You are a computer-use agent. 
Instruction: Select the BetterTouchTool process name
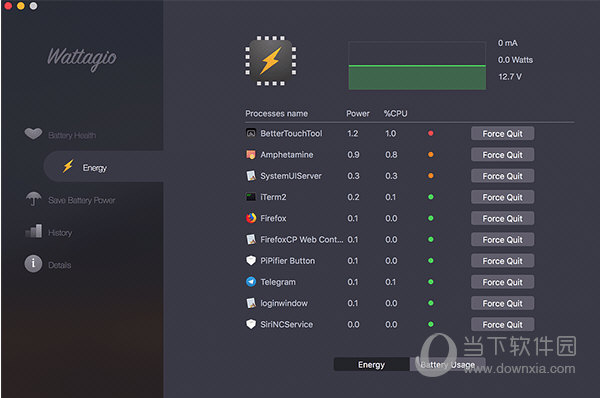(291, 133)
